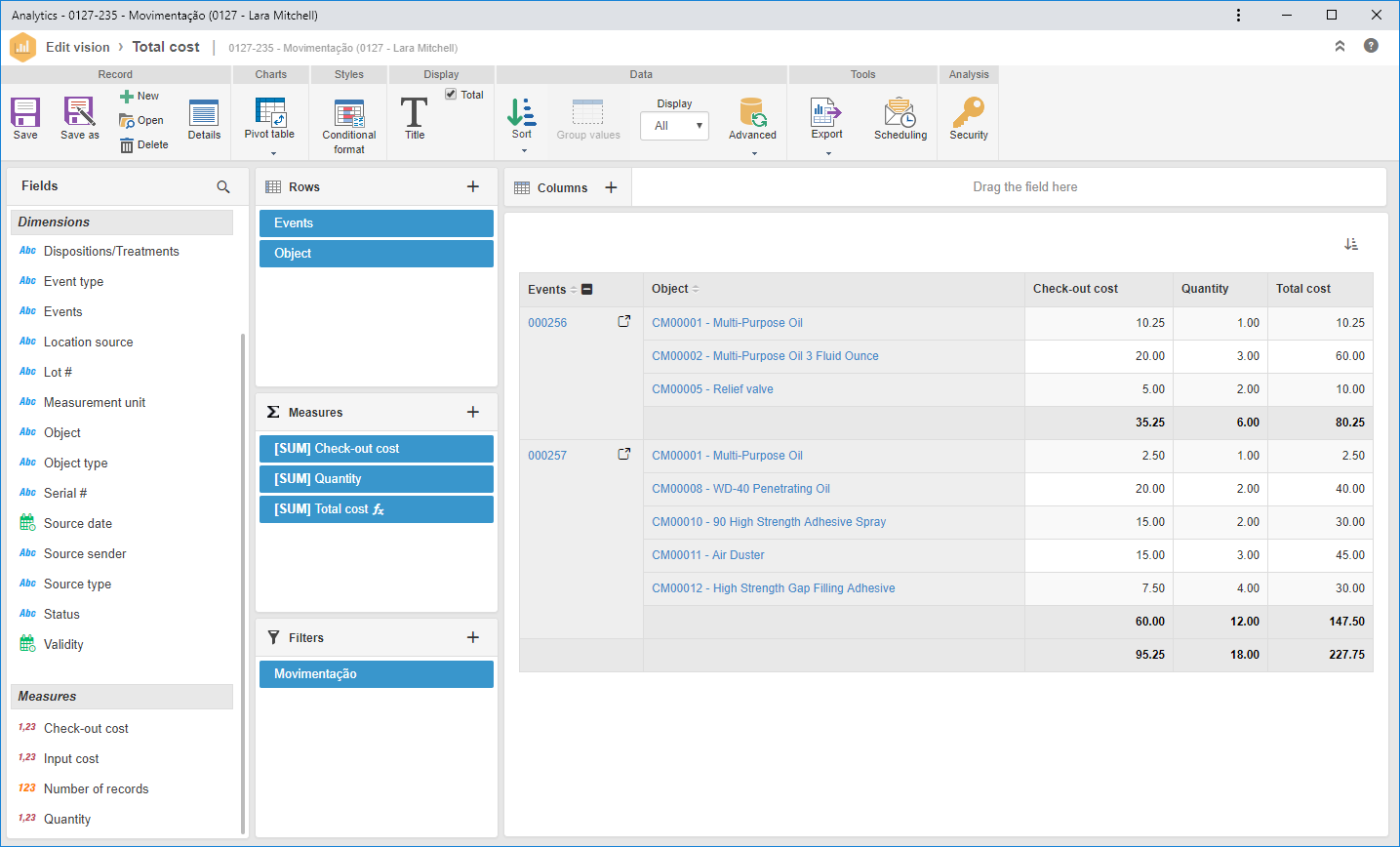
Task: Open CM00011 - Air Duster link
Action: pos(708,555)
